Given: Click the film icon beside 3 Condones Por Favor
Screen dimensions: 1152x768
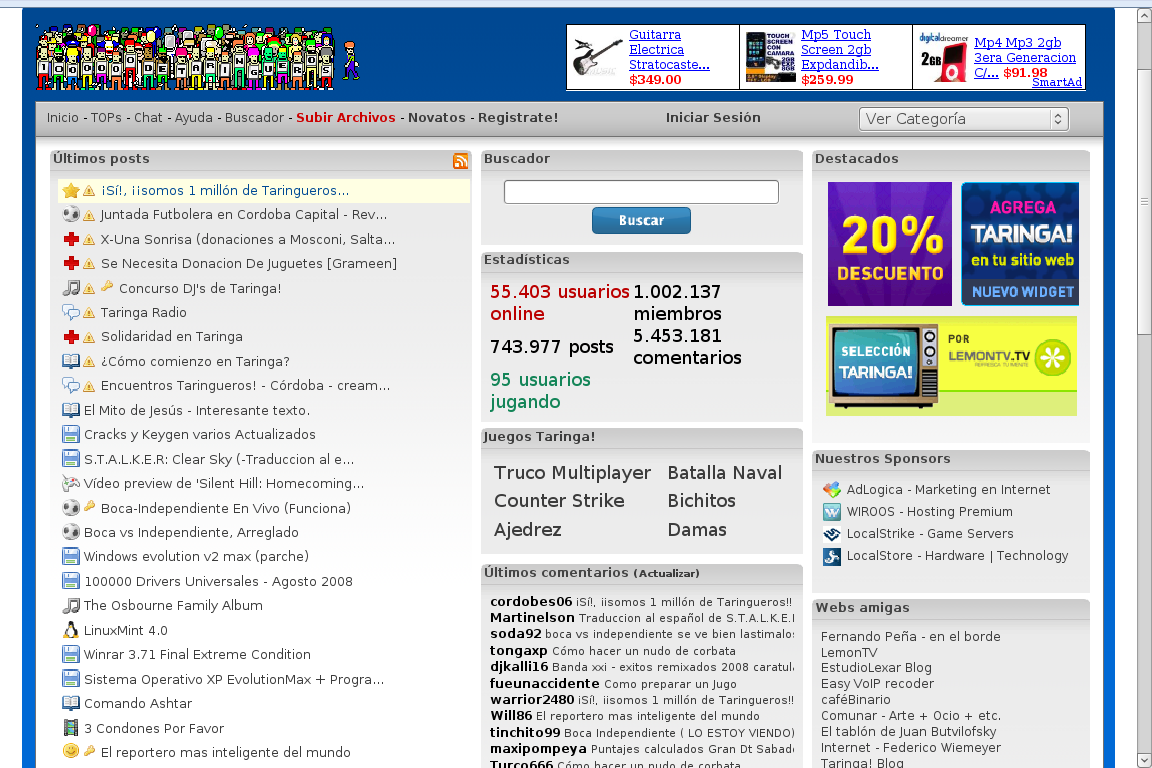Looking at the screenshot, I should [x=71, y=728].
